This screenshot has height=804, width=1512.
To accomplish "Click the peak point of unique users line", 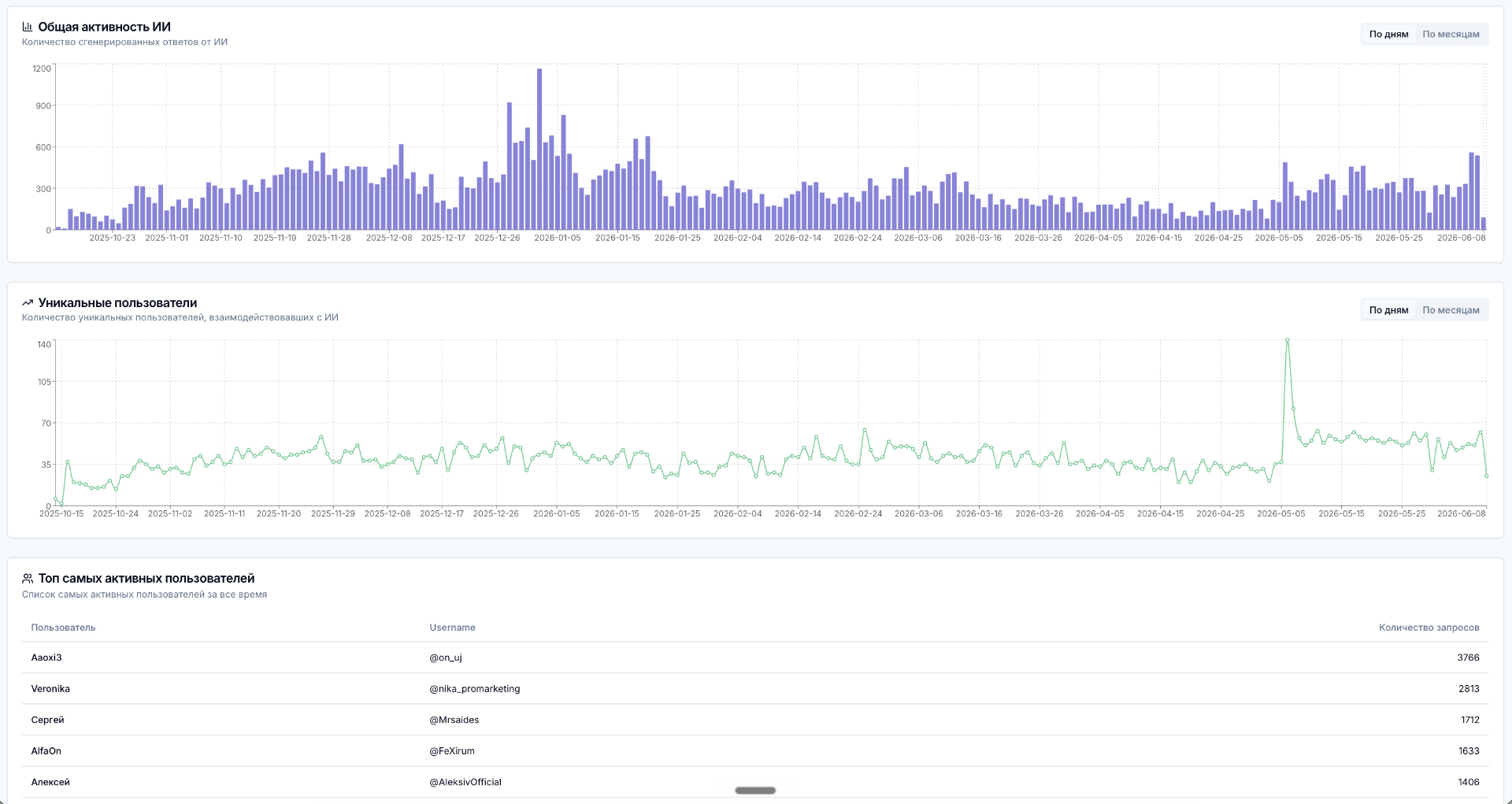I will click(x=1288, y=340).
